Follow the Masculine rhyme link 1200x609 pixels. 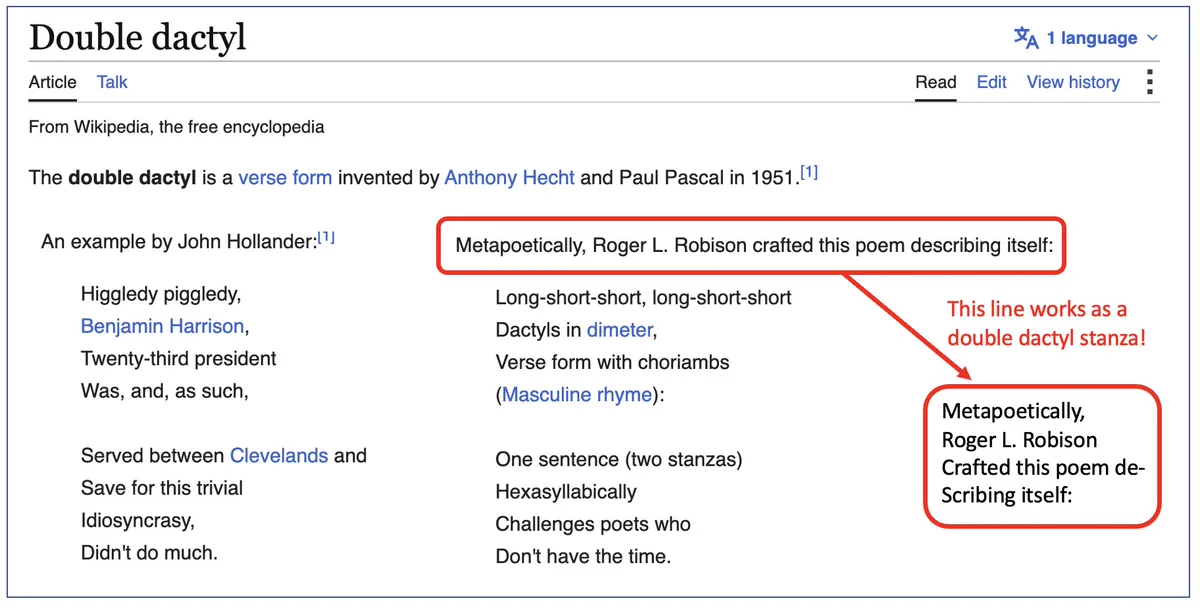pos(577,395)
